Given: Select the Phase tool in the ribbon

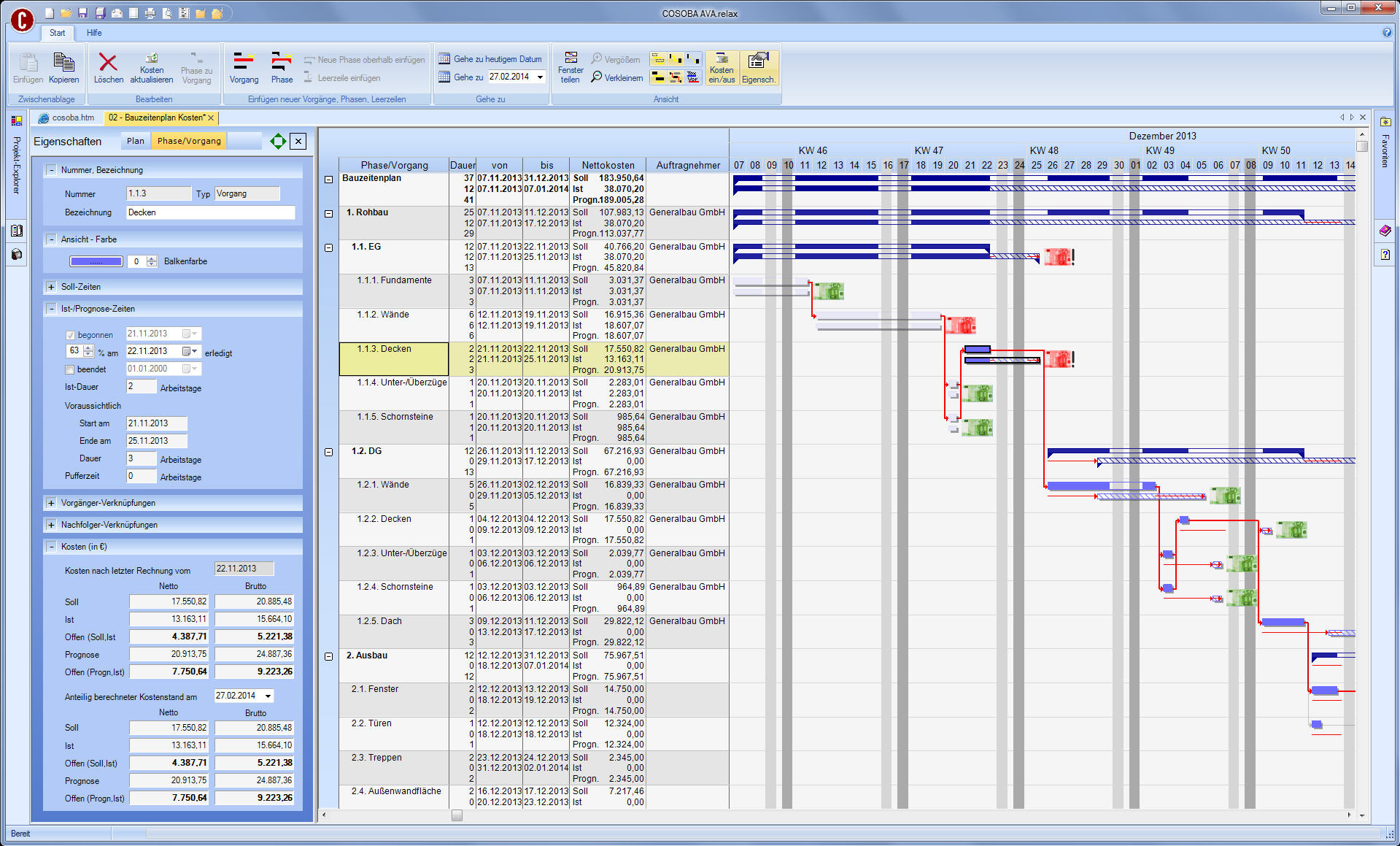Looking at the screenshot, I should click(281, 67).
